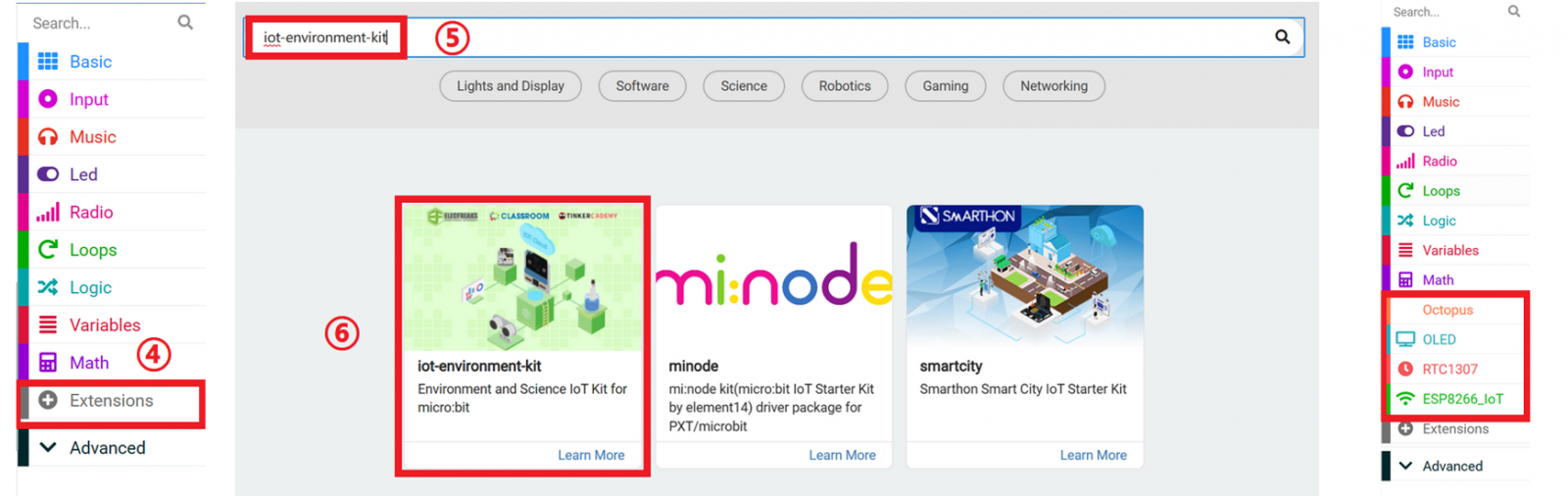Click 'Environment and Science IoT Kit' description
This screenshot has height=496, width=1568.
click(x=522, y=398)
